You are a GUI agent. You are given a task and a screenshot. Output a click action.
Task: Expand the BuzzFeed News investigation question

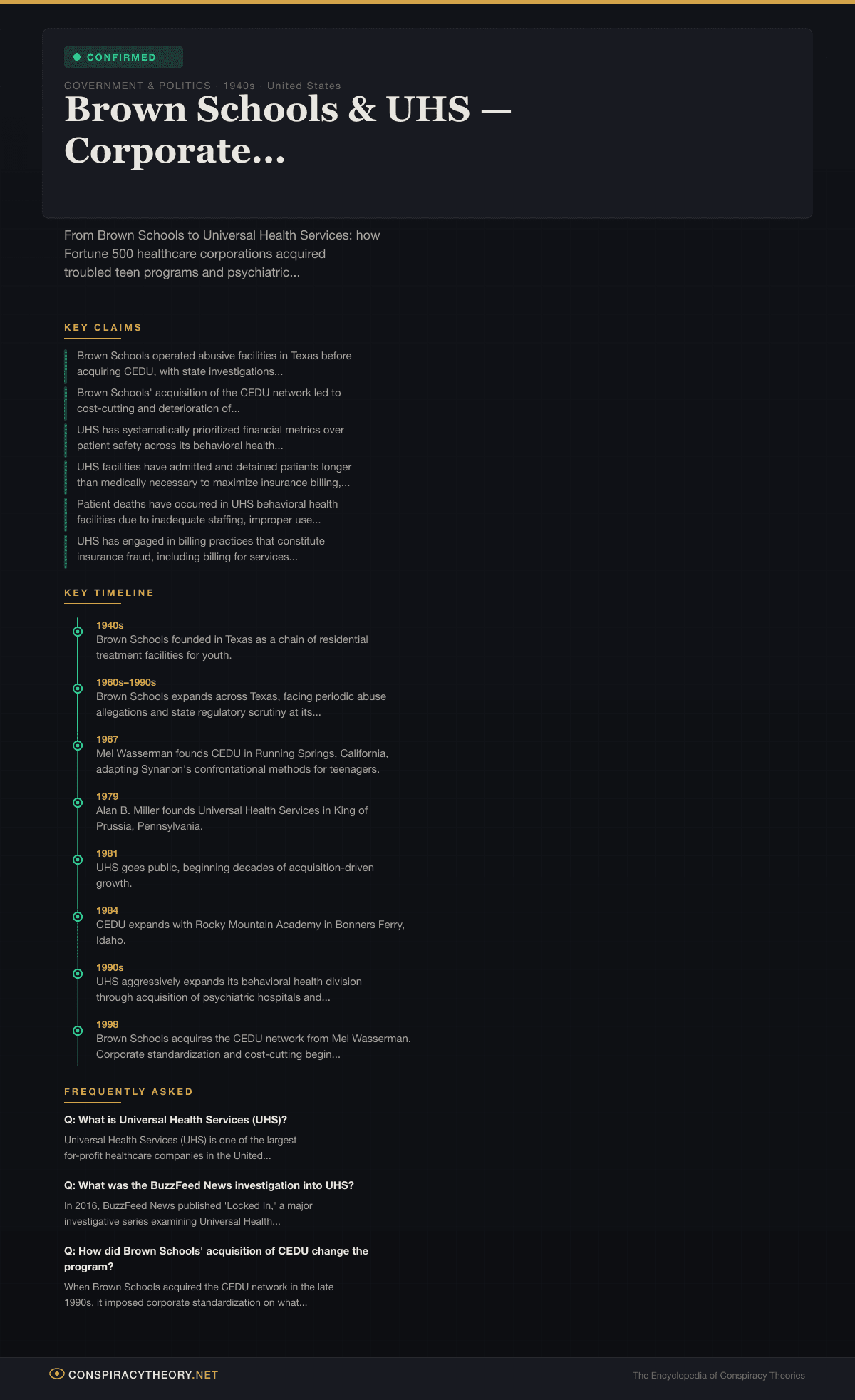(x=209, y=1185)
